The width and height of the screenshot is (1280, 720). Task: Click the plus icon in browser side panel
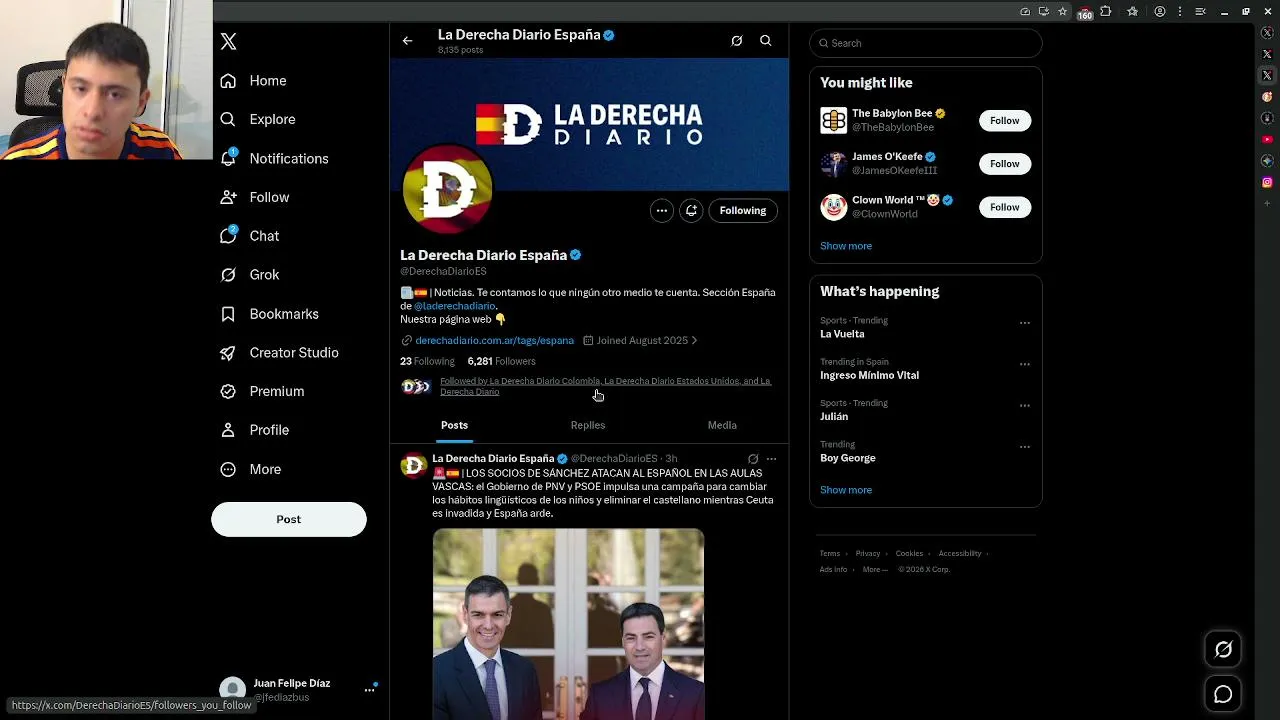[1267, 203]
